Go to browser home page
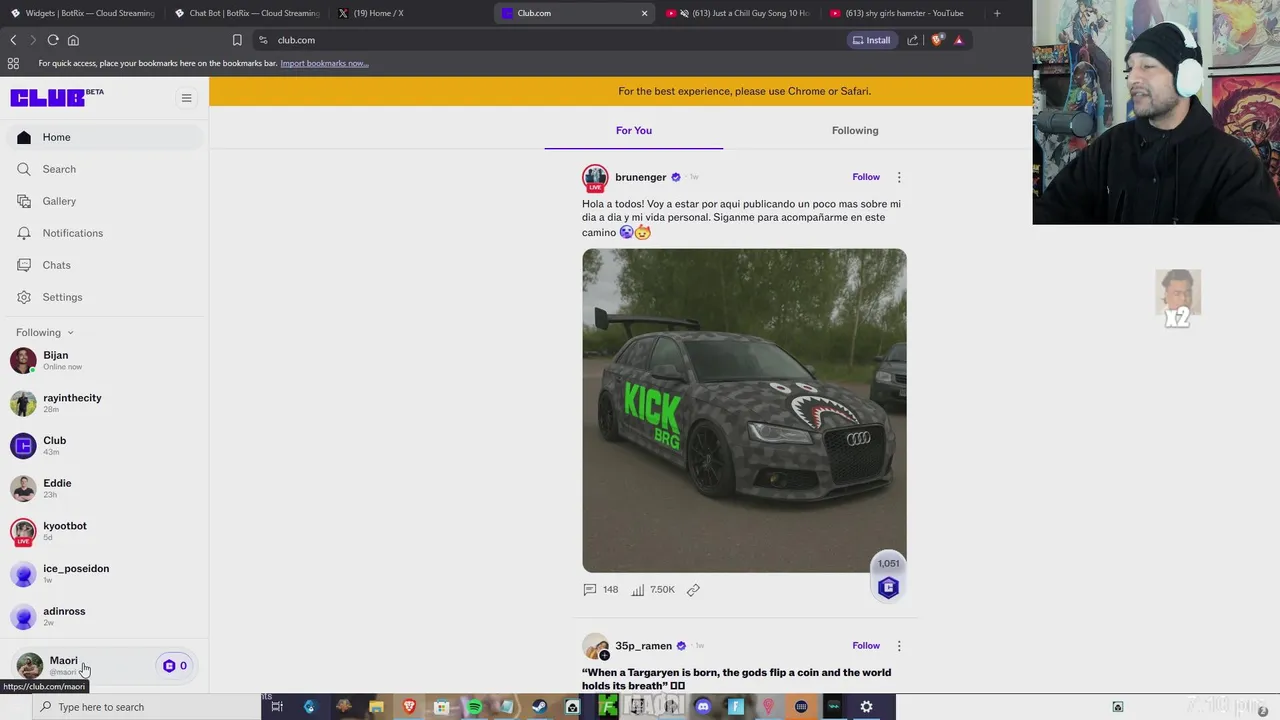 pyautogui.click(x=73, y=40)
